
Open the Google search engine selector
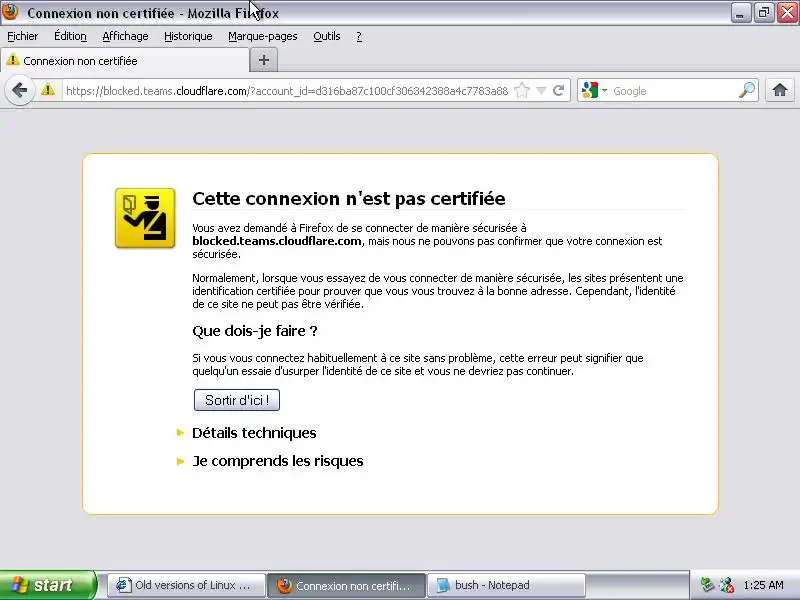[594, 91]
